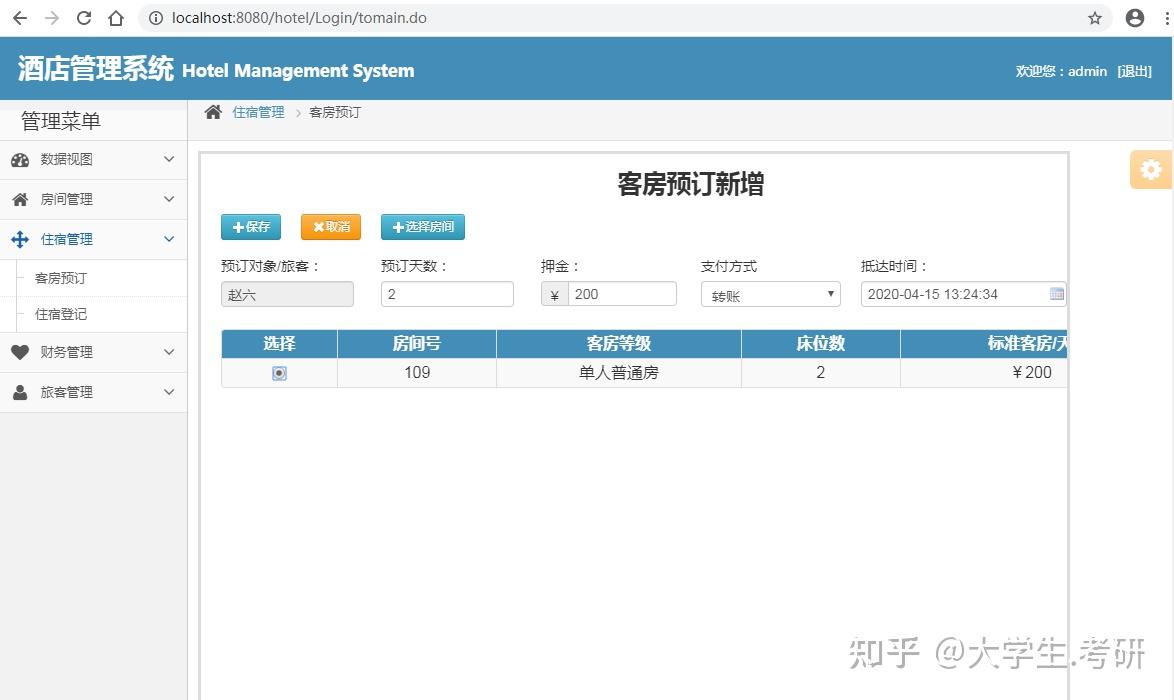
Task: Click the 住宿管理 move-arrows icon
Action: click(20, 240)
